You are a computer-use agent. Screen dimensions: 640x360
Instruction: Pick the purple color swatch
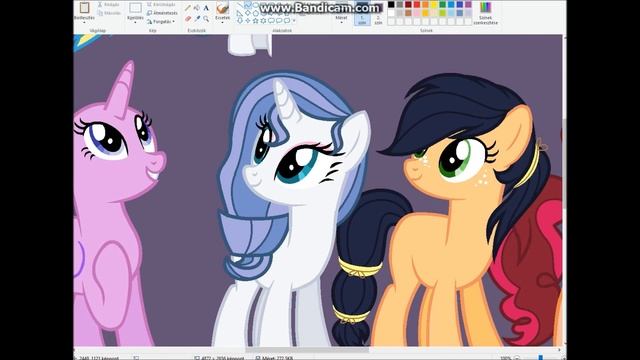tap(468, 4)
